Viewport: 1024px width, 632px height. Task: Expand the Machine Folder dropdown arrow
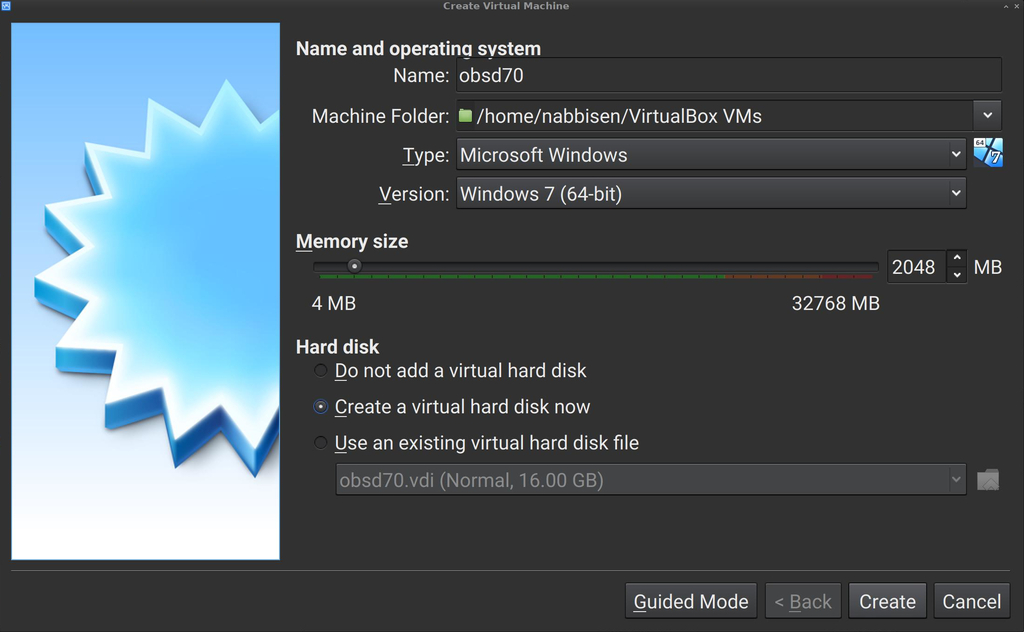(x=987, y=116)
